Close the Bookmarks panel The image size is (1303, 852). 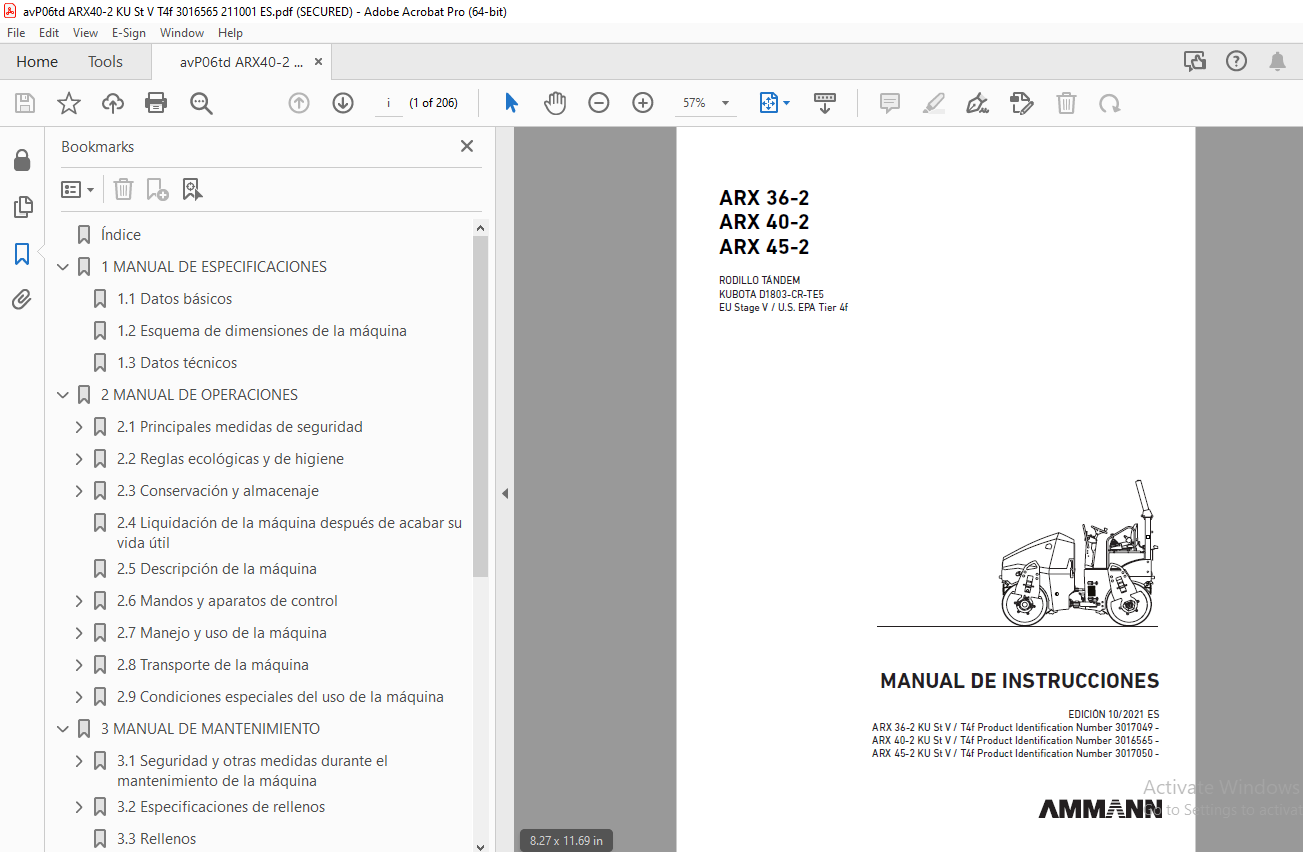(467, 146)
